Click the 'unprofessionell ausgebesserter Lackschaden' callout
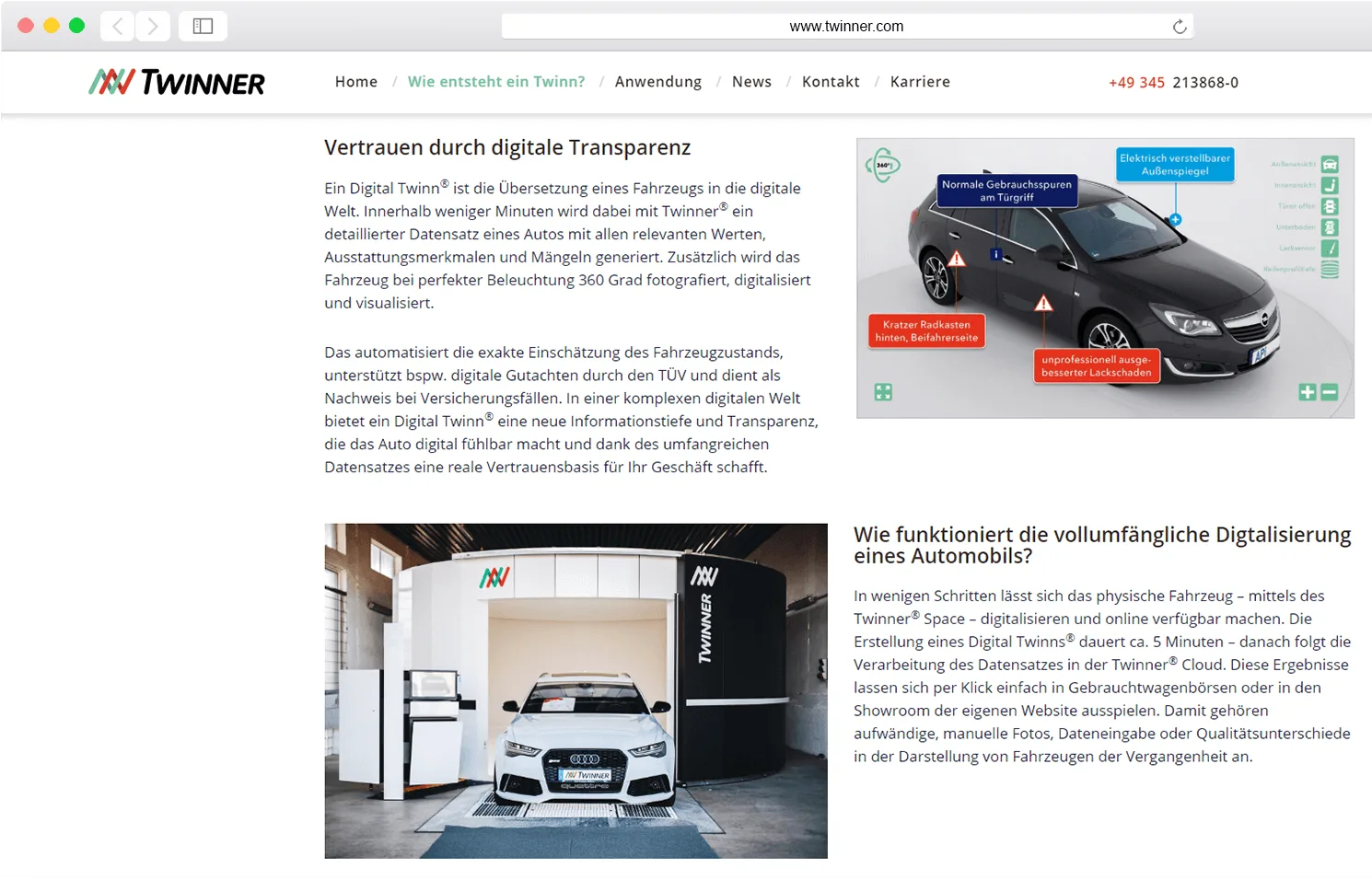Image resolution: width=1372 pixels, height=880 pixels. 1096,366
